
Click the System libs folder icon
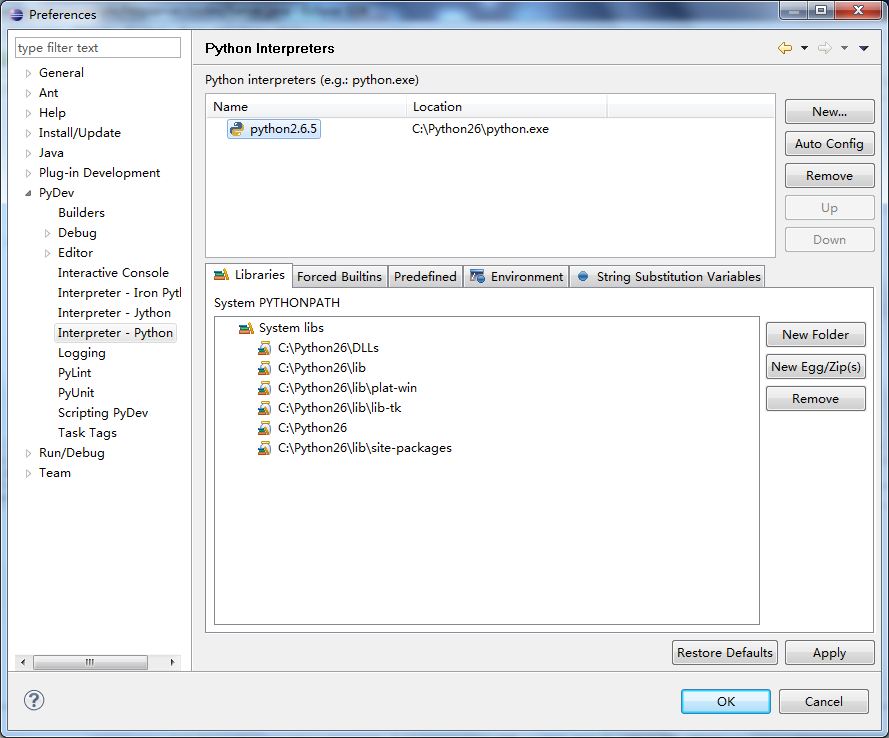246,328
